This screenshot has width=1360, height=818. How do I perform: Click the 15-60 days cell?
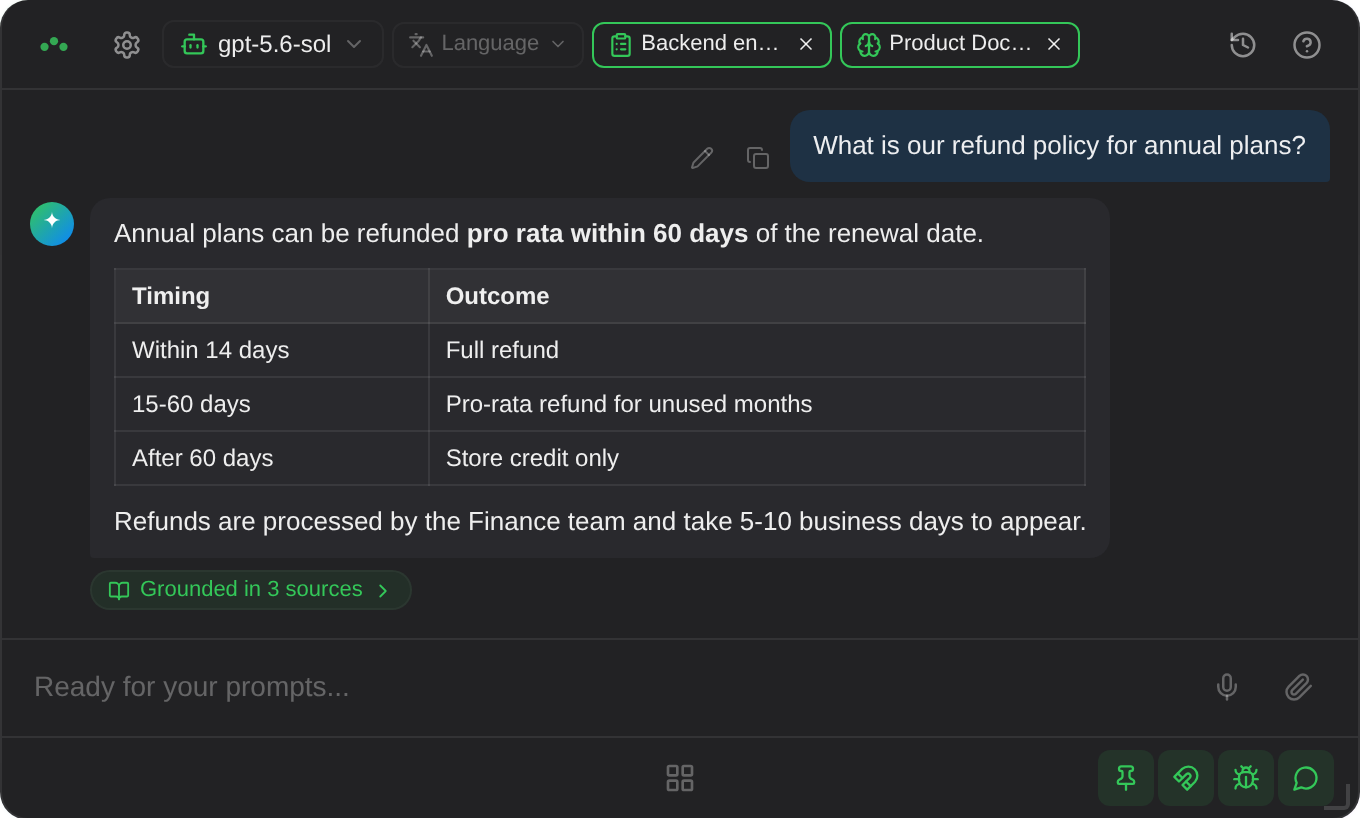coord(272,404)
